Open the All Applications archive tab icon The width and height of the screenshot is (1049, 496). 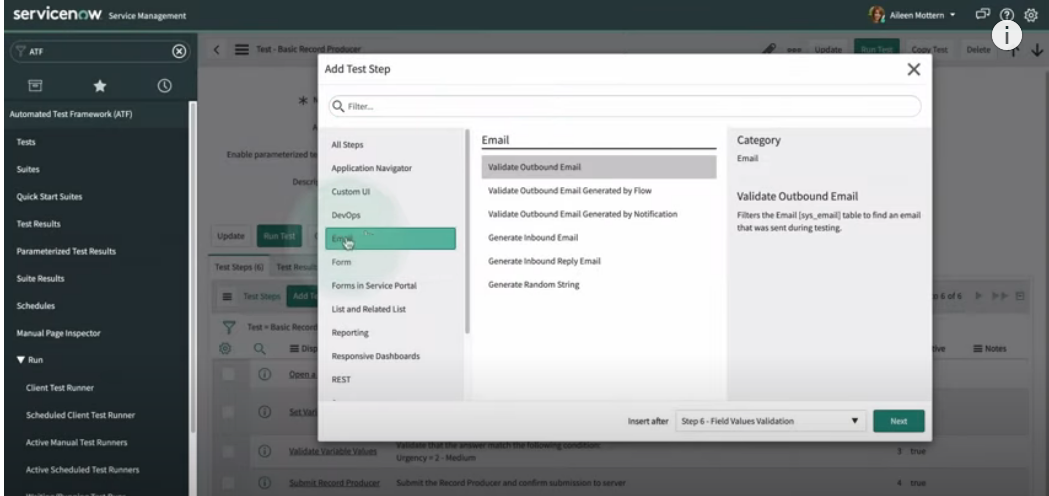click(x=35, y=86)
